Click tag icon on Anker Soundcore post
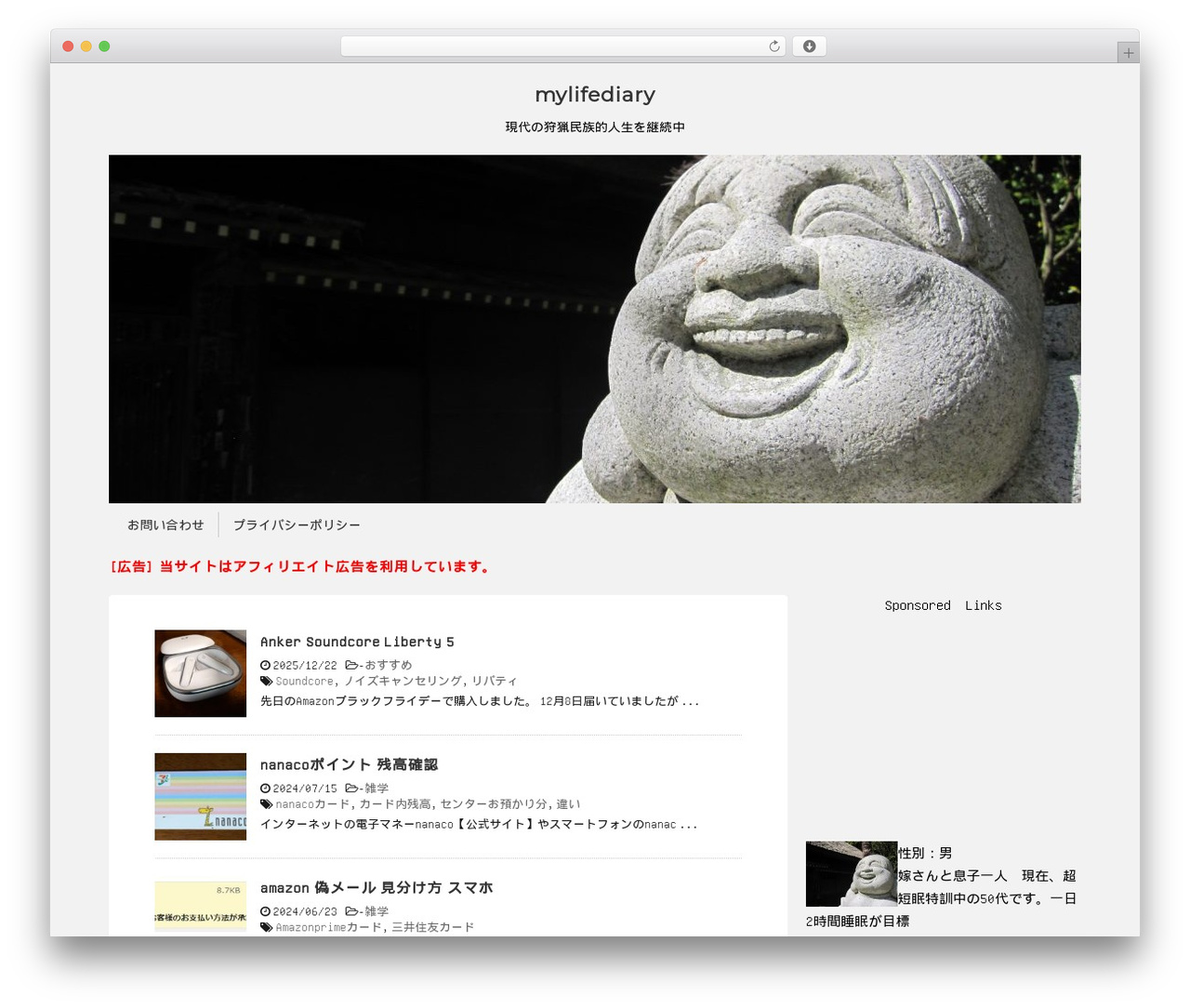The width and height of the screenshot is (1190, 1008). pyautogui.click(x=266, y=681)
